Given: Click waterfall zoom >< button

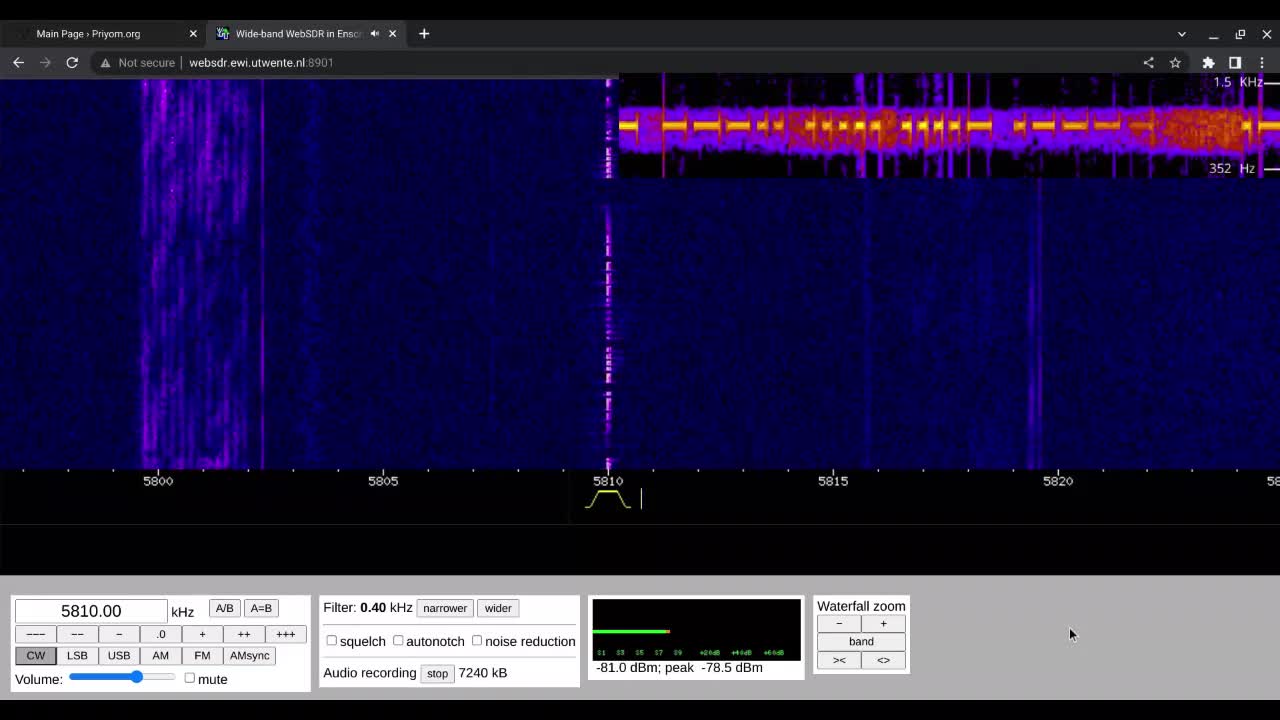Looking at the screenshot, I should (x=839, y=660).
